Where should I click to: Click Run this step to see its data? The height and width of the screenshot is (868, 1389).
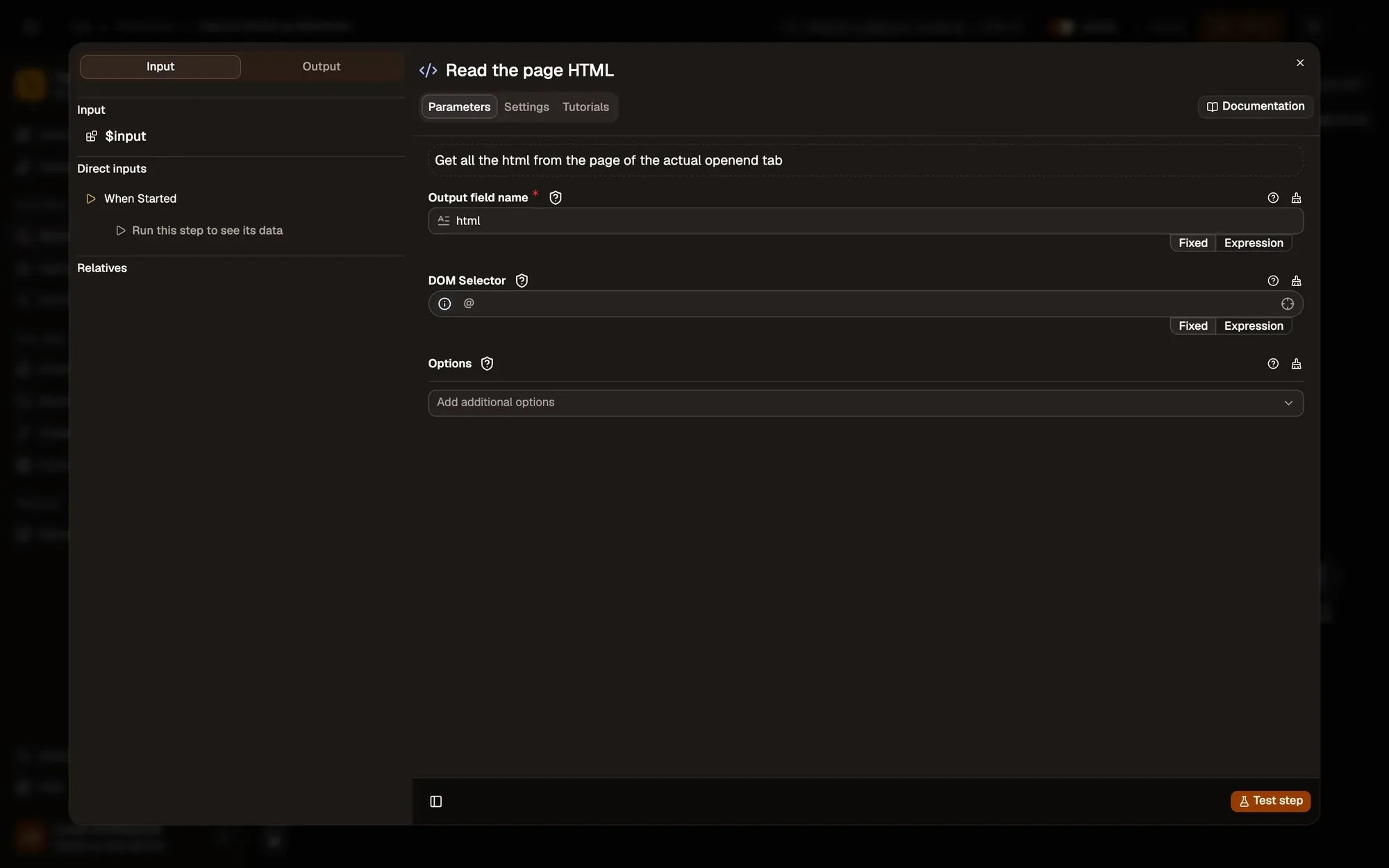click(199, 231)
